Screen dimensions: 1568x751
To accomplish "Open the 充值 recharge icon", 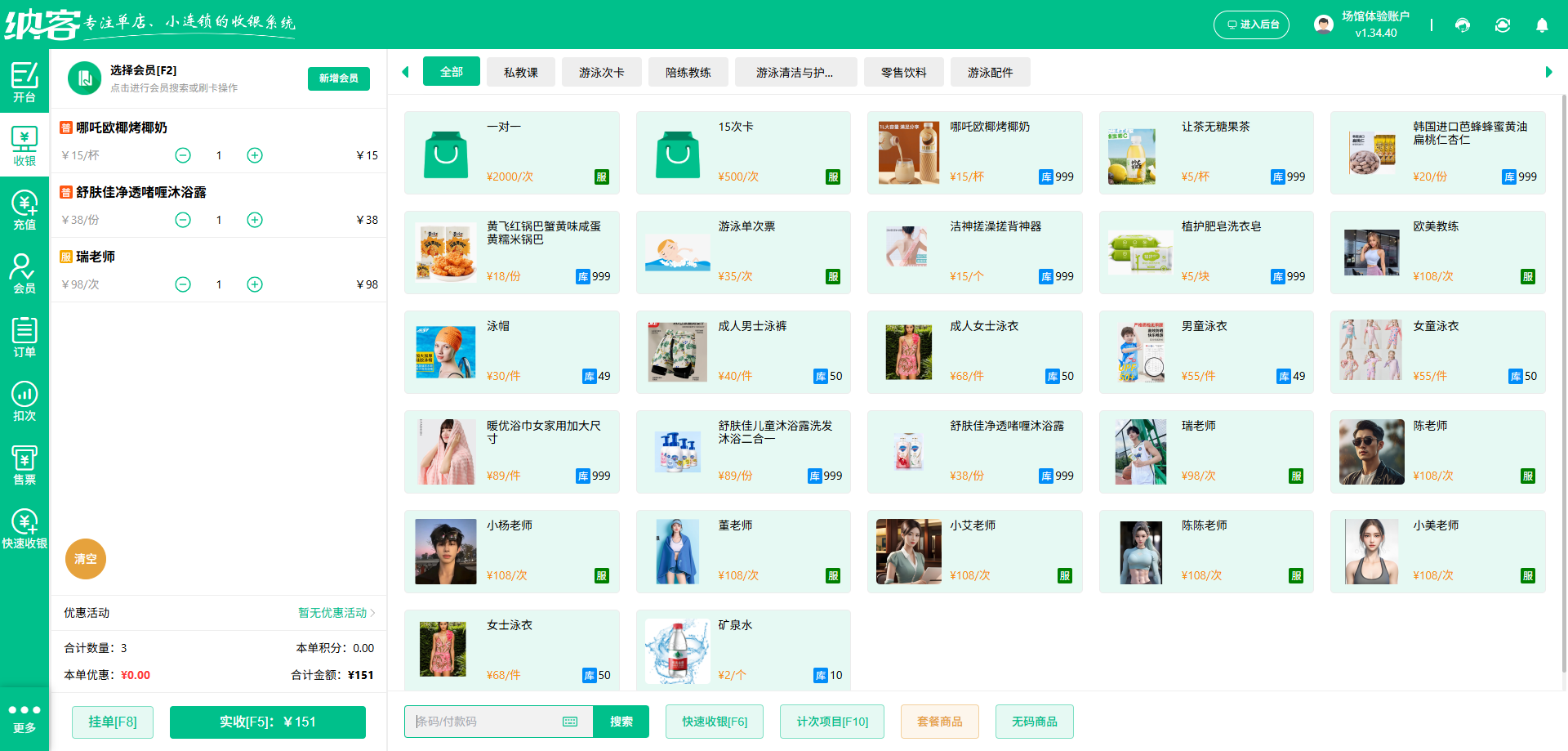I will pyautogui.click(x=24, y=208).
